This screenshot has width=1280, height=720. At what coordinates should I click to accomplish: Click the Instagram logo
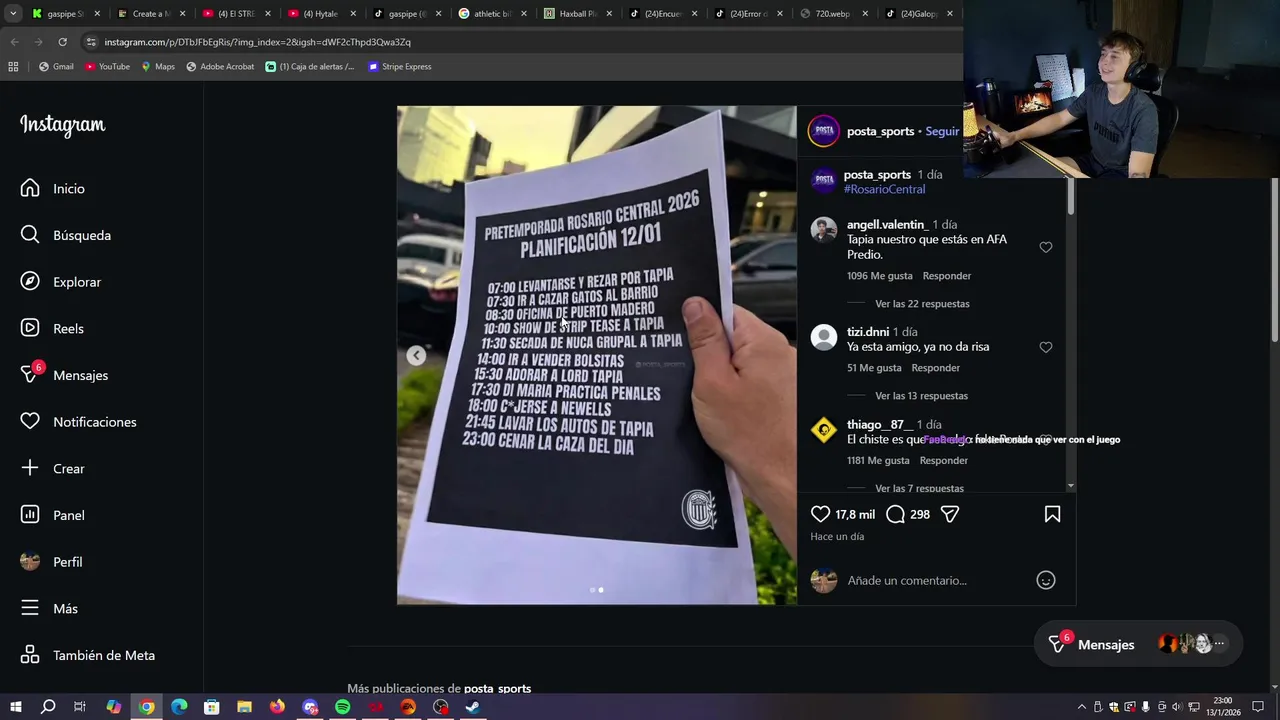click(62, 125)
